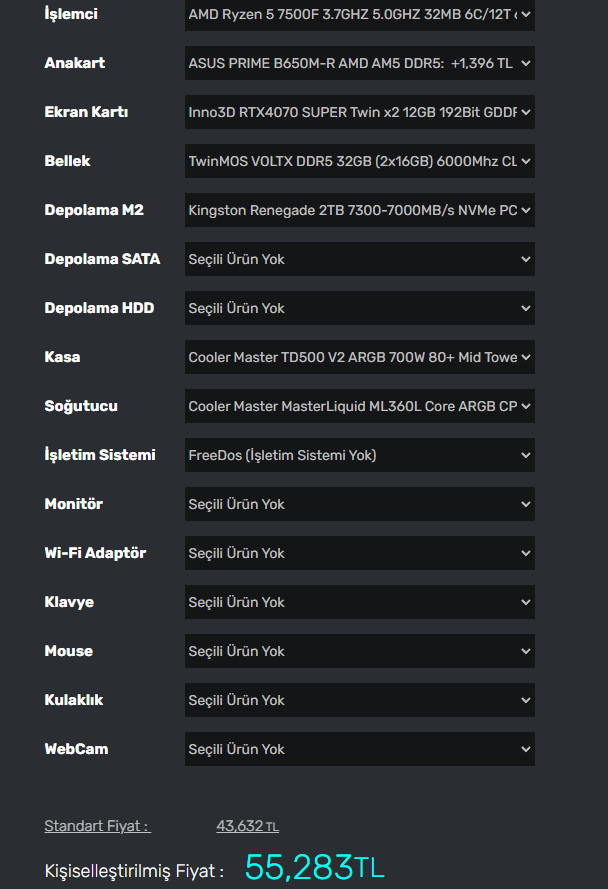Viewport: 608px width, 889px height.
Task: Open the İşlemci processor dropdown
Action: tap(359, 14)
